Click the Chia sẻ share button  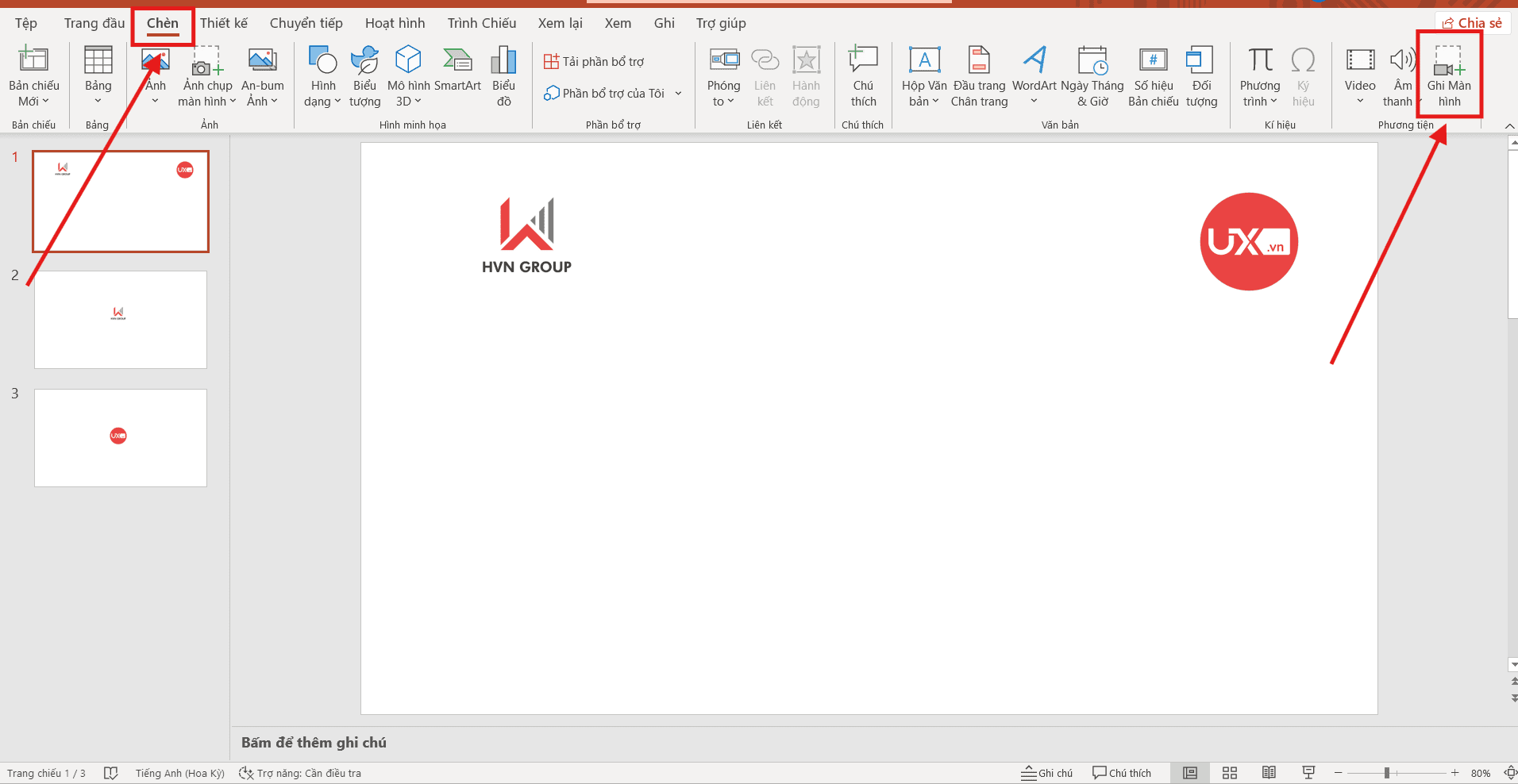pyautogui.click(x=1472, y=23)
